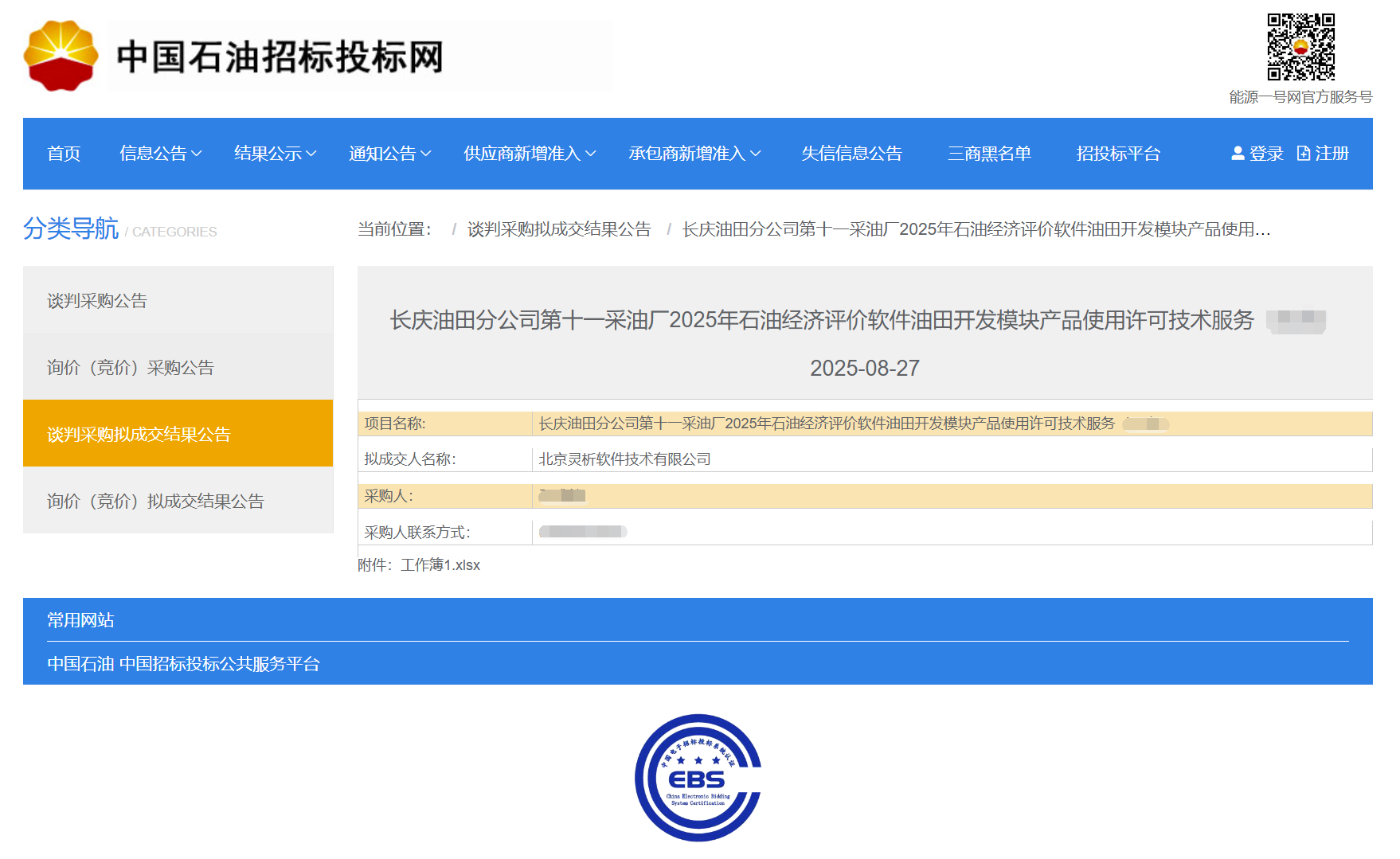
Task: Click the QR code for official service account
Action: (1300, 47)
